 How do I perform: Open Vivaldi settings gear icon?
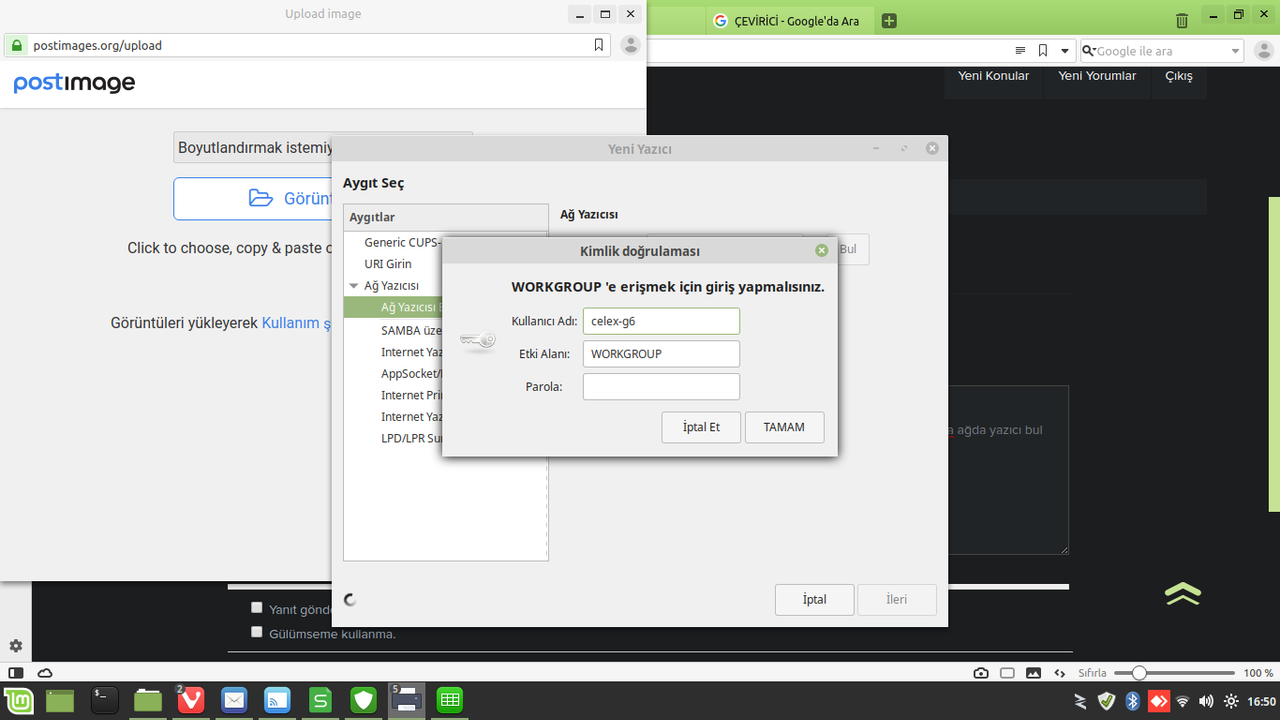pos(16,646)
